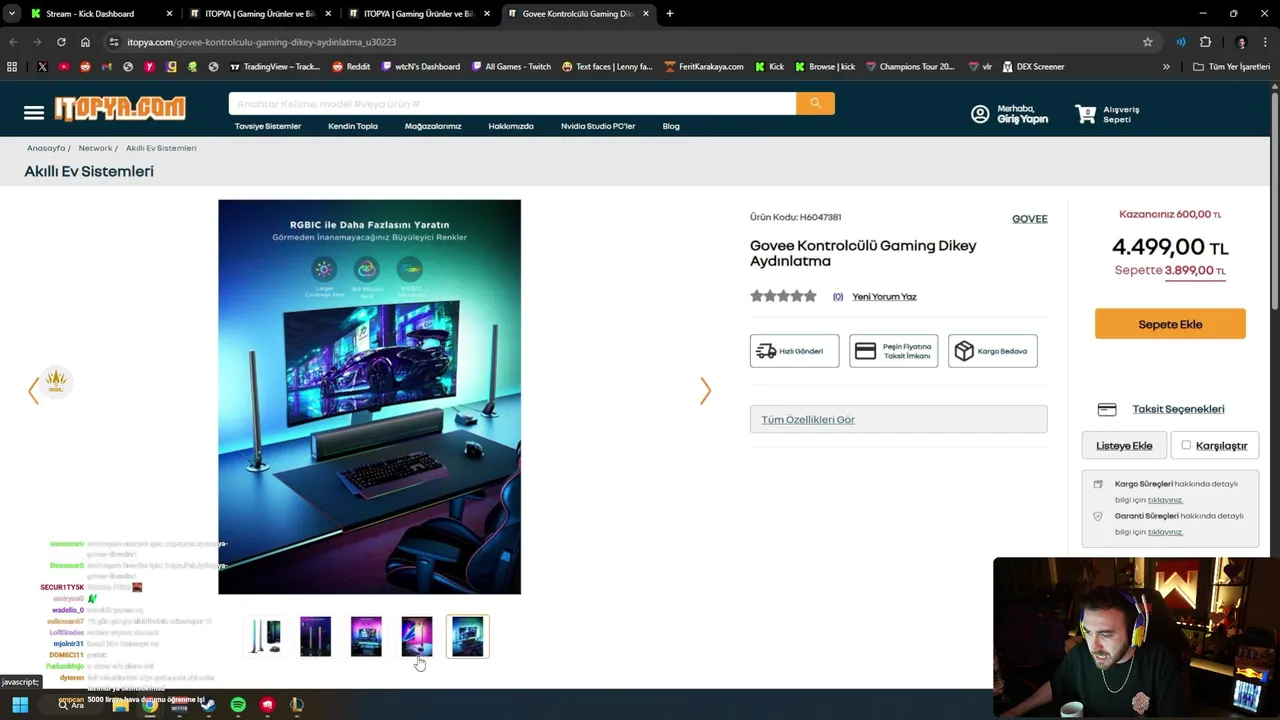Click the orange search magnifier button

pyautogui.click(x=815, y=103)
